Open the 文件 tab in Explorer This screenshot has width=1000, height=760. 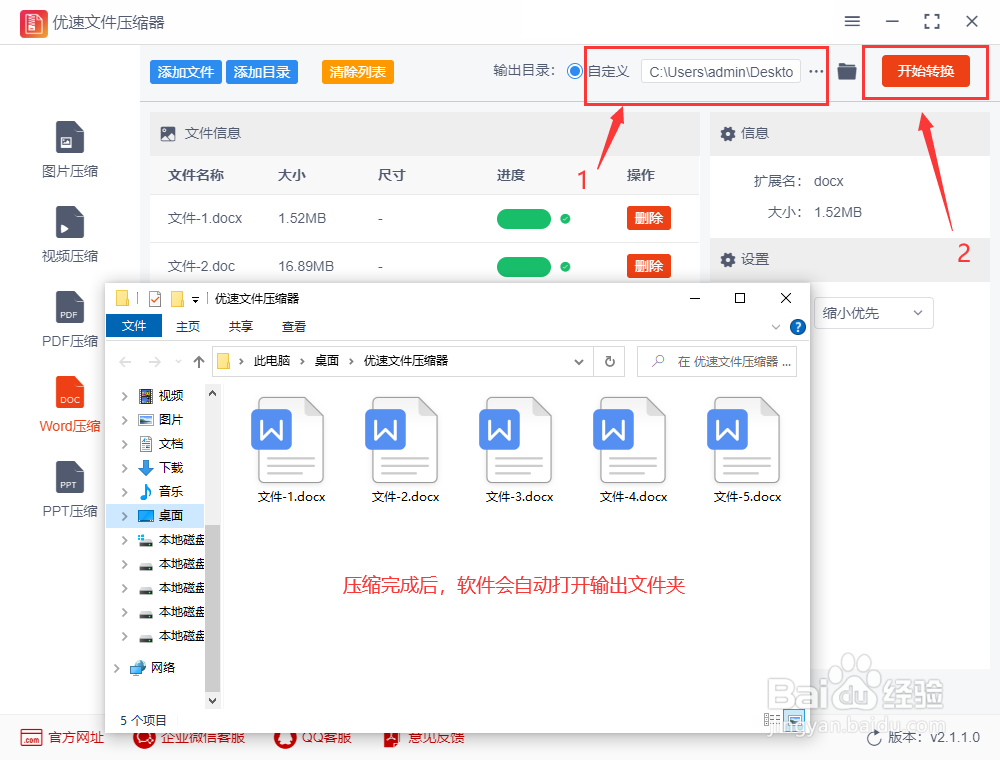point(134,326)
